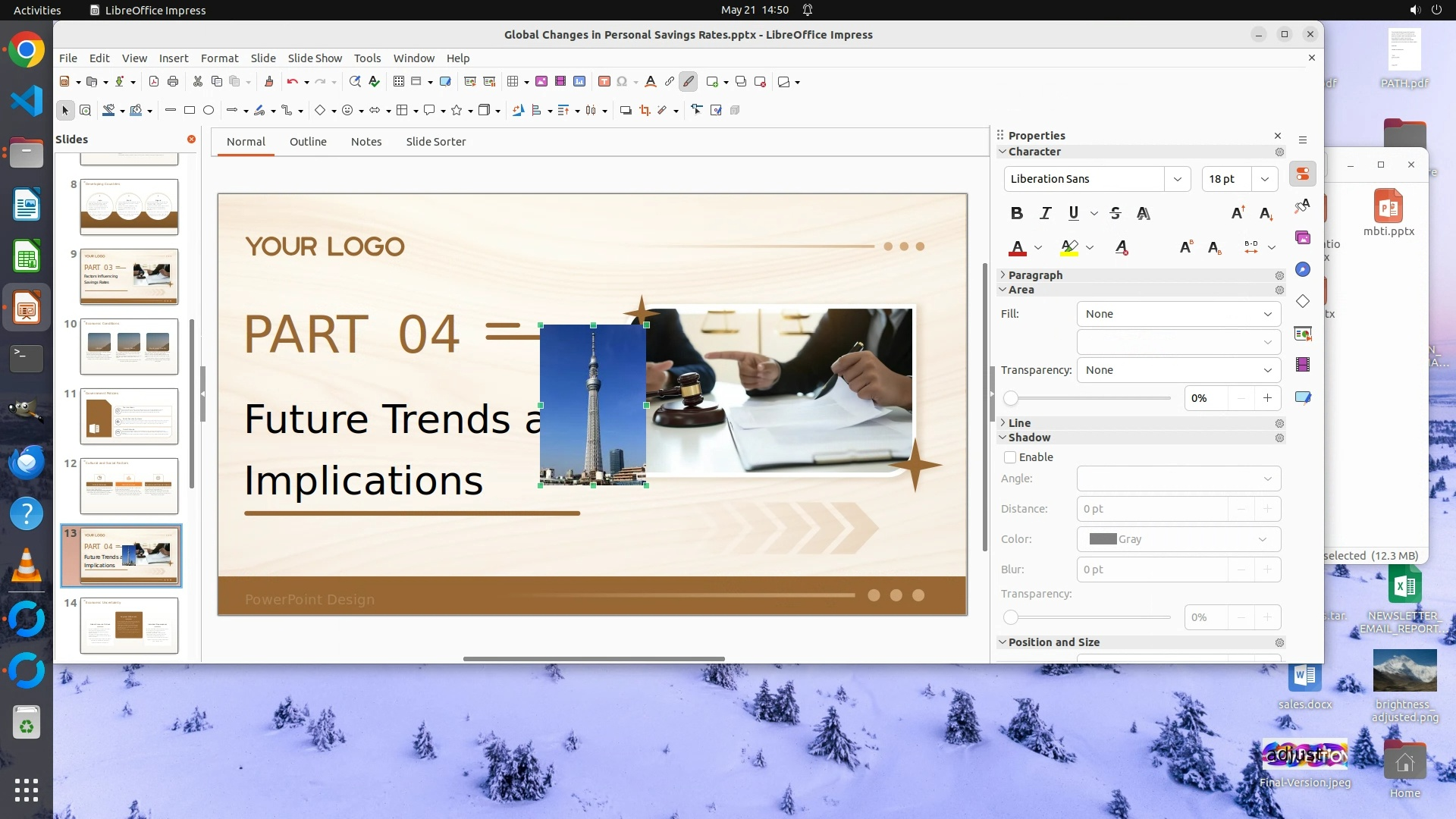Open the Slide Show menu
Viewport: 1456px width, 819px height.
[x=315, y=58]
